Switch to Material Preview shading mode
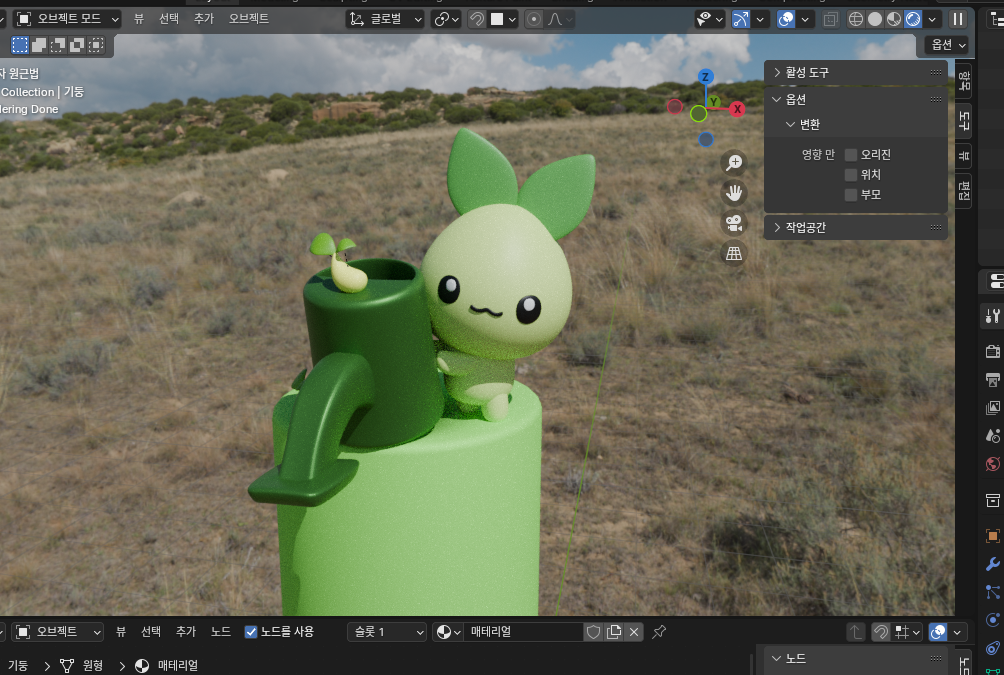The image size is (1004, 675). [894, 19]
